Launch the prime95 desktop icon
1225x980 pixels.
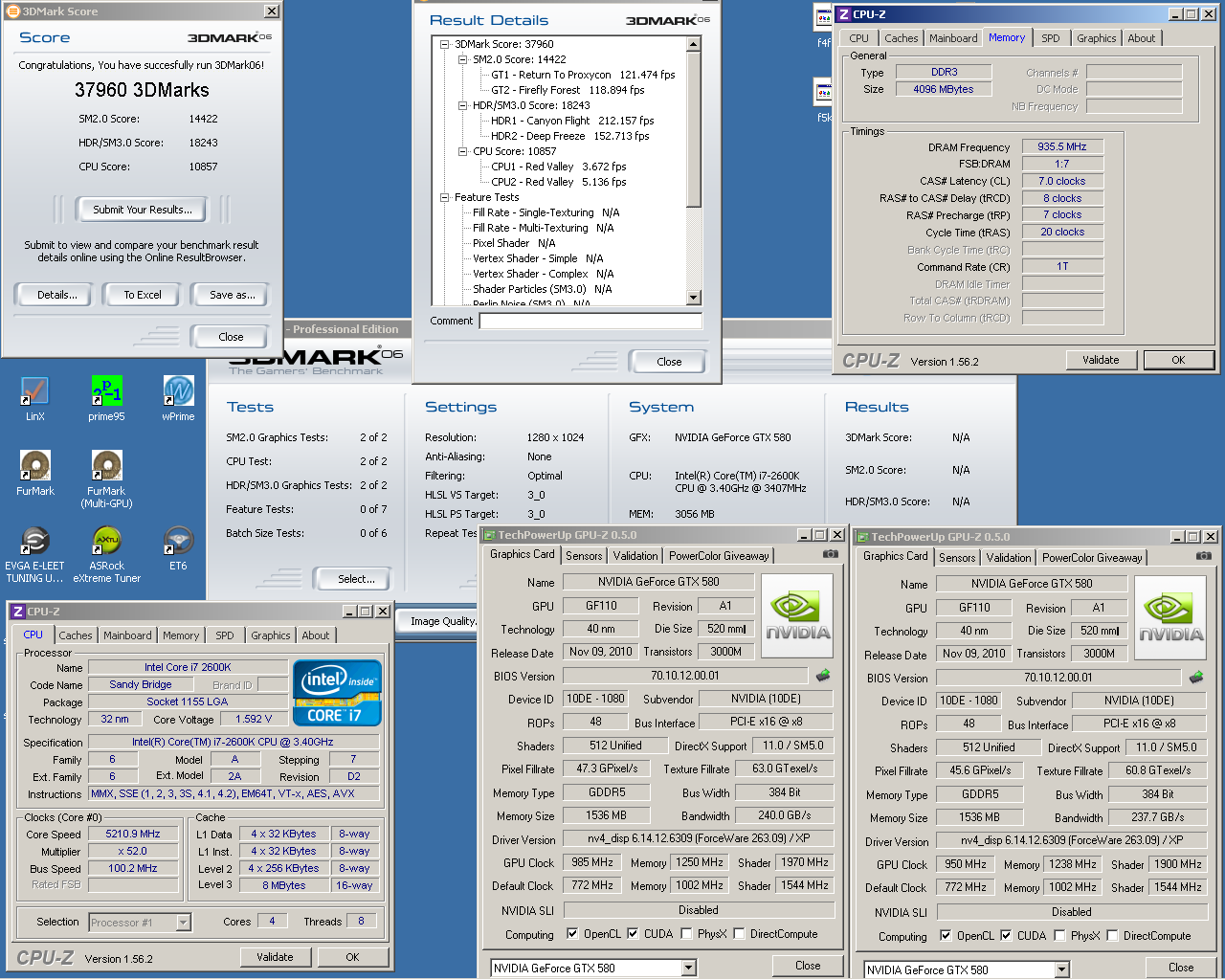106,398
